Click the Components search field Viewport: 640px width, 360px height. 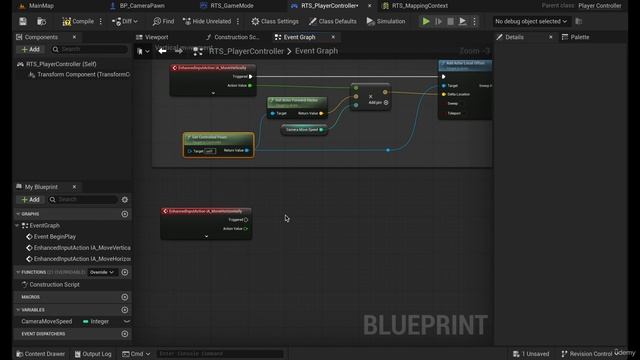89,49
